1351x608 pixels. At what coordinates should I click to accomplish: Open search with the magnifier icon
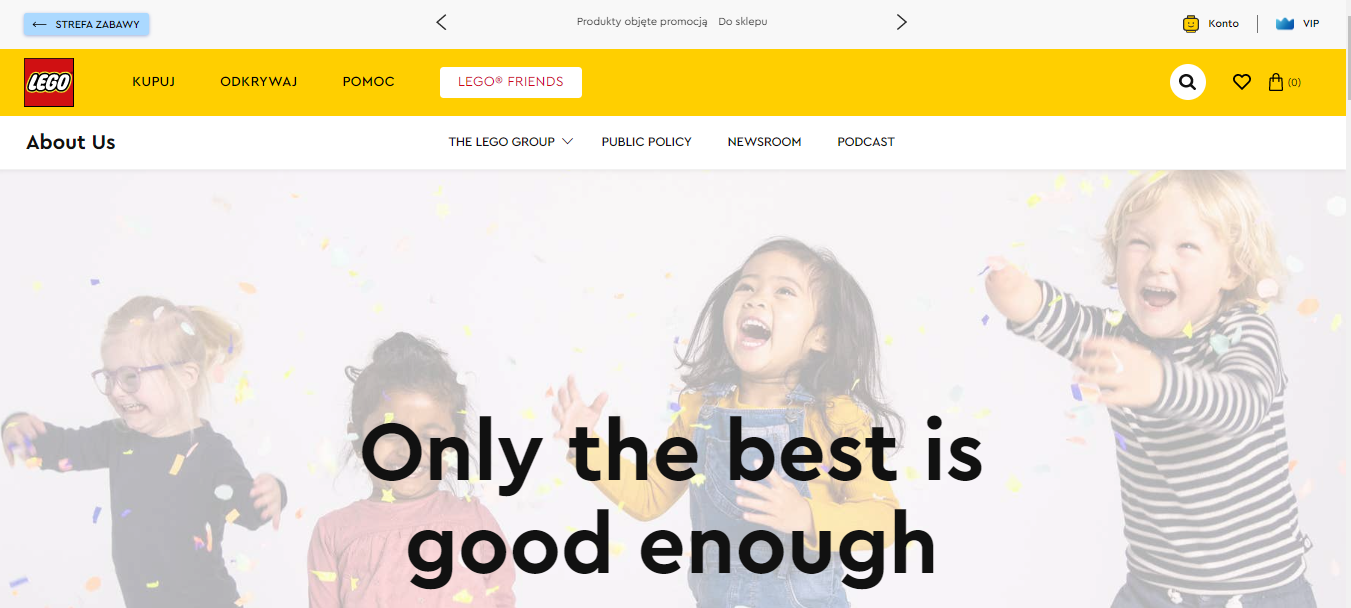(x=1187, y=82)
